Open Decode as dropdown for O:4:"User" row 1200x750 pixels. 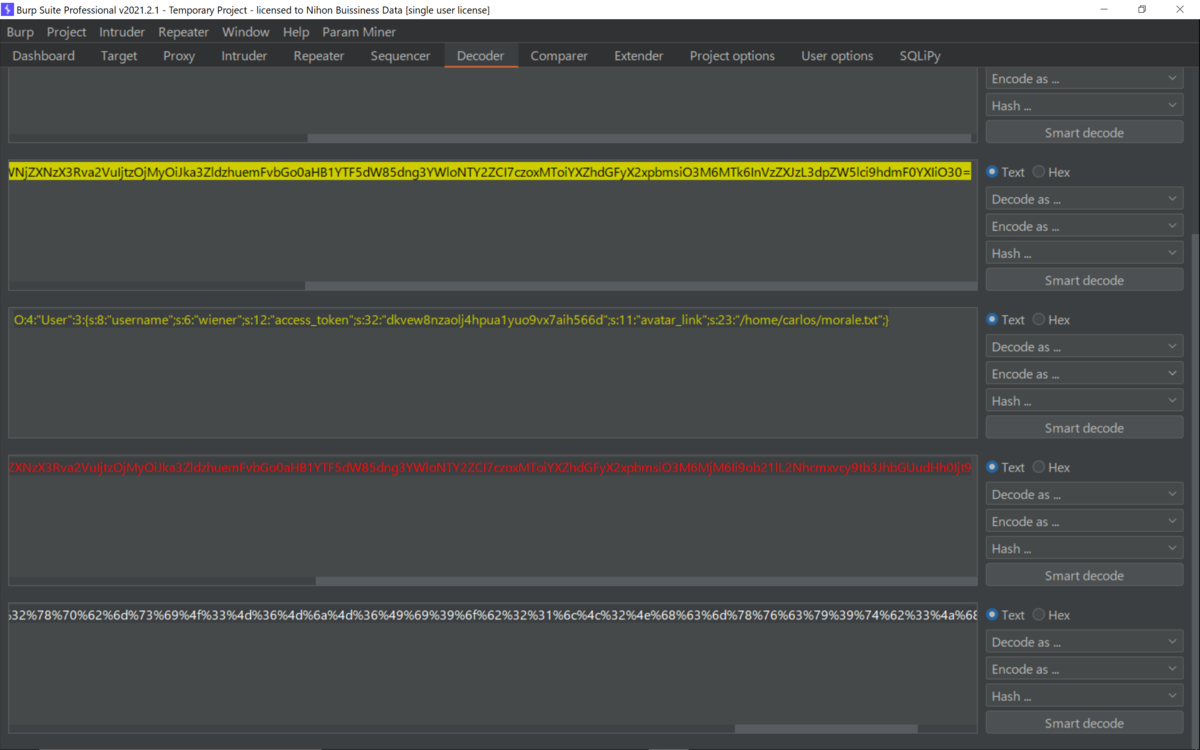tap(1084, 347)
